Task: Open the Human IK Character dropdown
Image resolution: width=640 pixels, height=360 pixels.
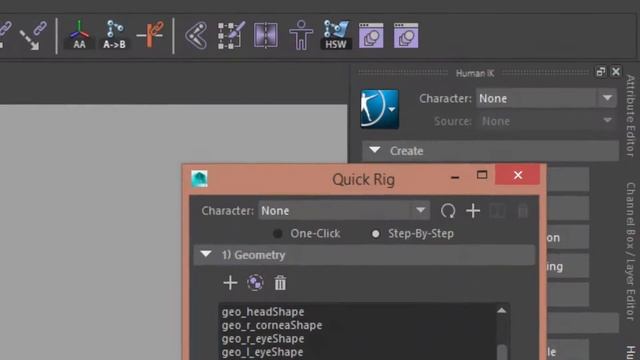Action: tap(546, 98)
